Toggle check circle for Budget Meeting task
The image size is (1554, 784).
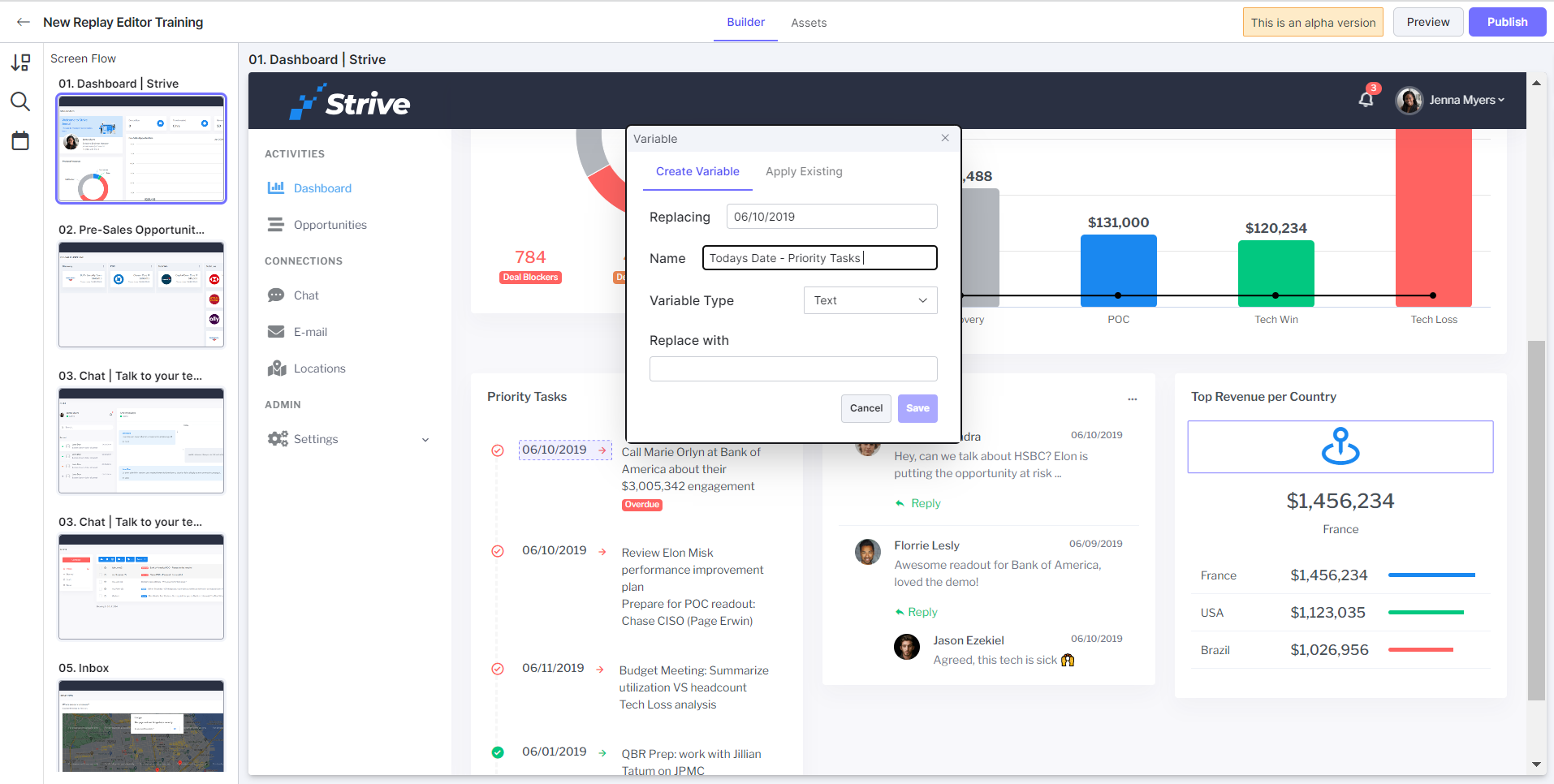point(498,669)
